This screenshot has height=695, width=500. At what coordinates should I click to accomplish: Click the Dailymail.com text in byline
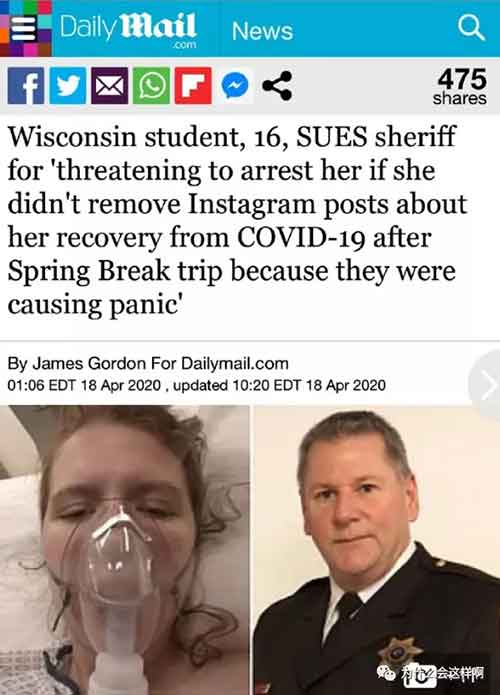pos(235,363)
